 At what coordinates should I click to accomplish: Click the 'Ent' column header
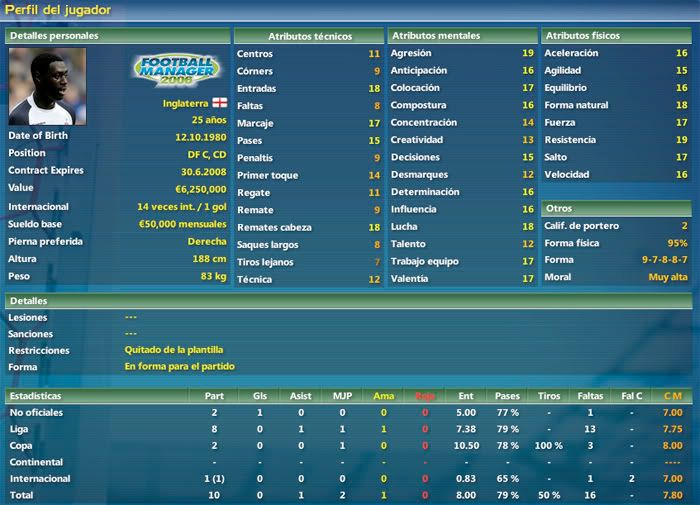[466, 396]
